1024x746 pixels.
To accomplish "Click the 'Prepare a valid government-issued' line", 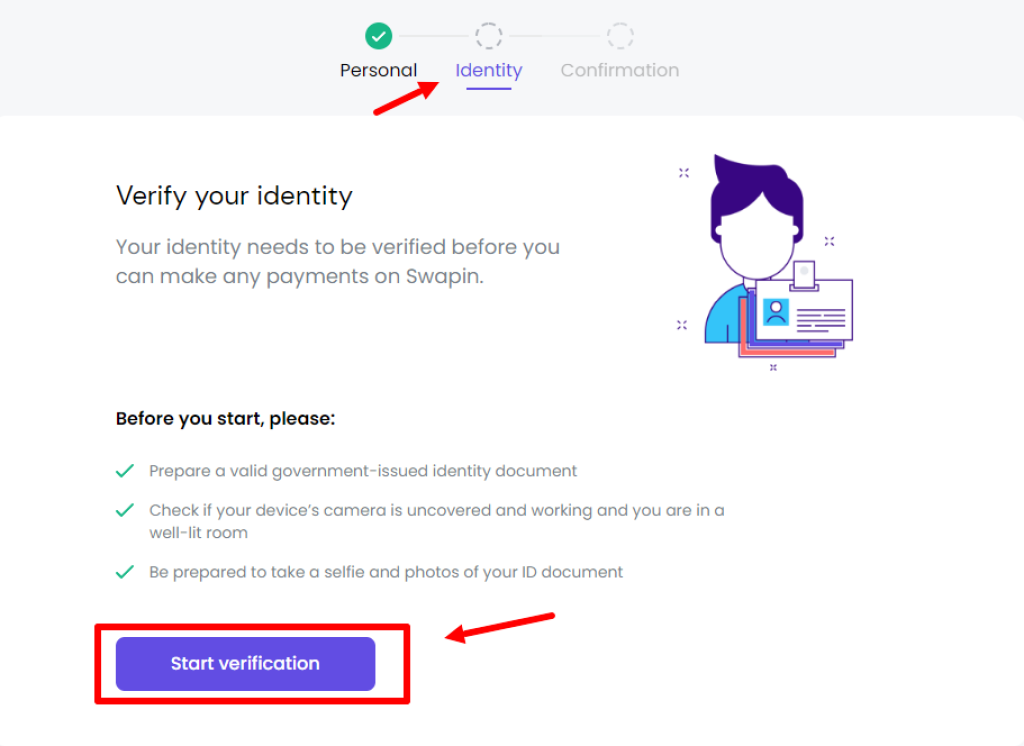I will [363, 471].
